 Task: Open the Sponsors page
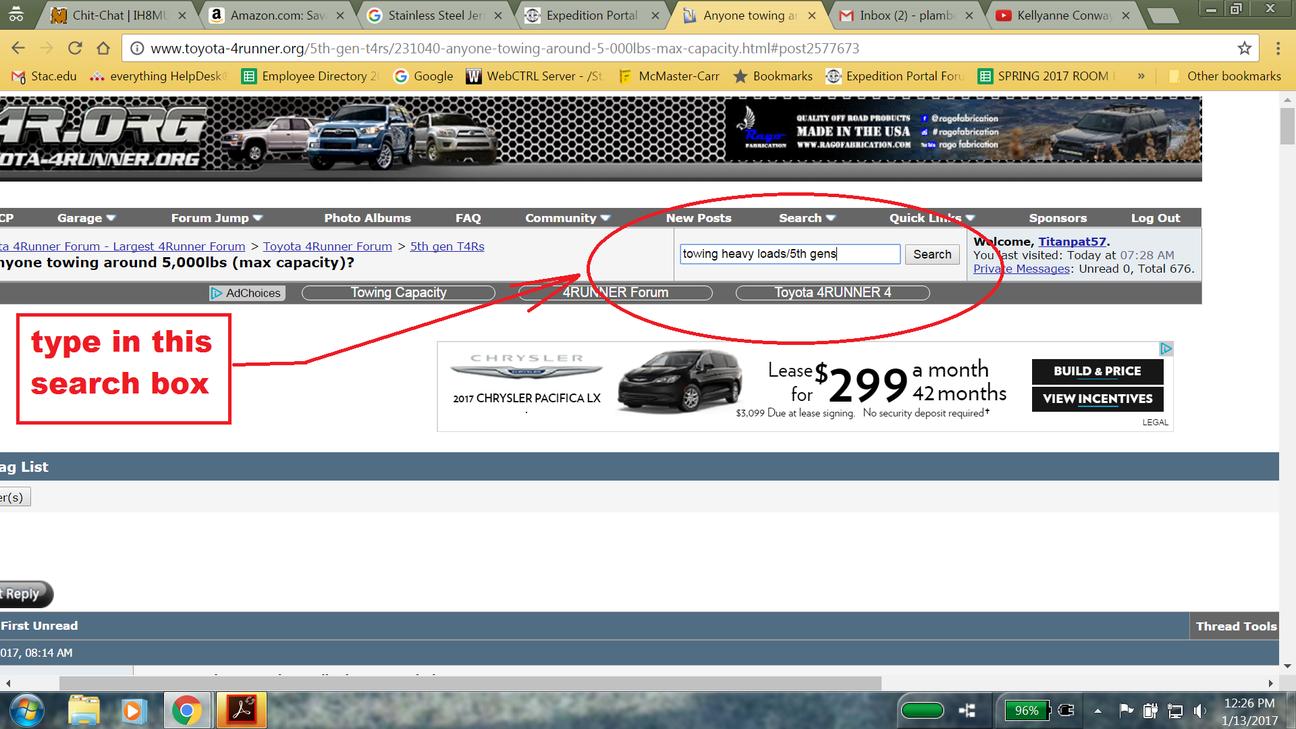1058,218
